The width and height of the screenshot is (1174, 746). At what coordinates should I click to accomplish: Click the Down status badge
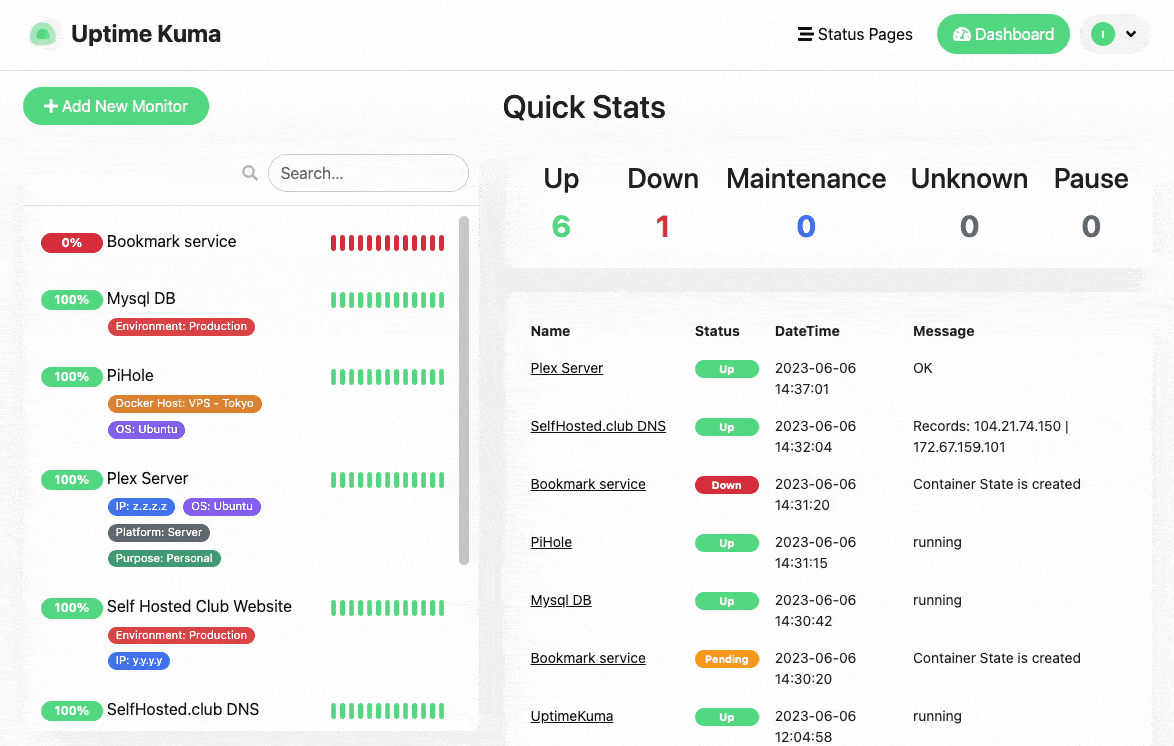726,485
